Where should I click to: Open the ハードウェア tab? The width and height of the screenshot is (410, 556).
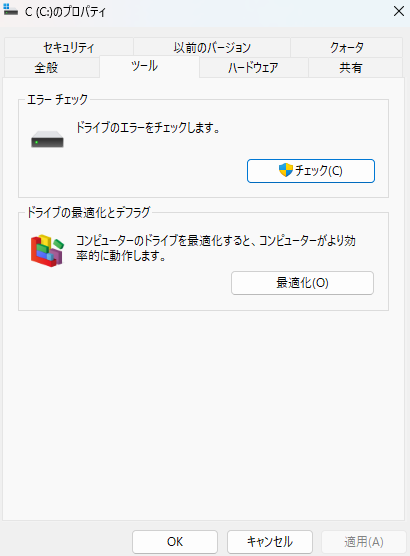[254, 67]
